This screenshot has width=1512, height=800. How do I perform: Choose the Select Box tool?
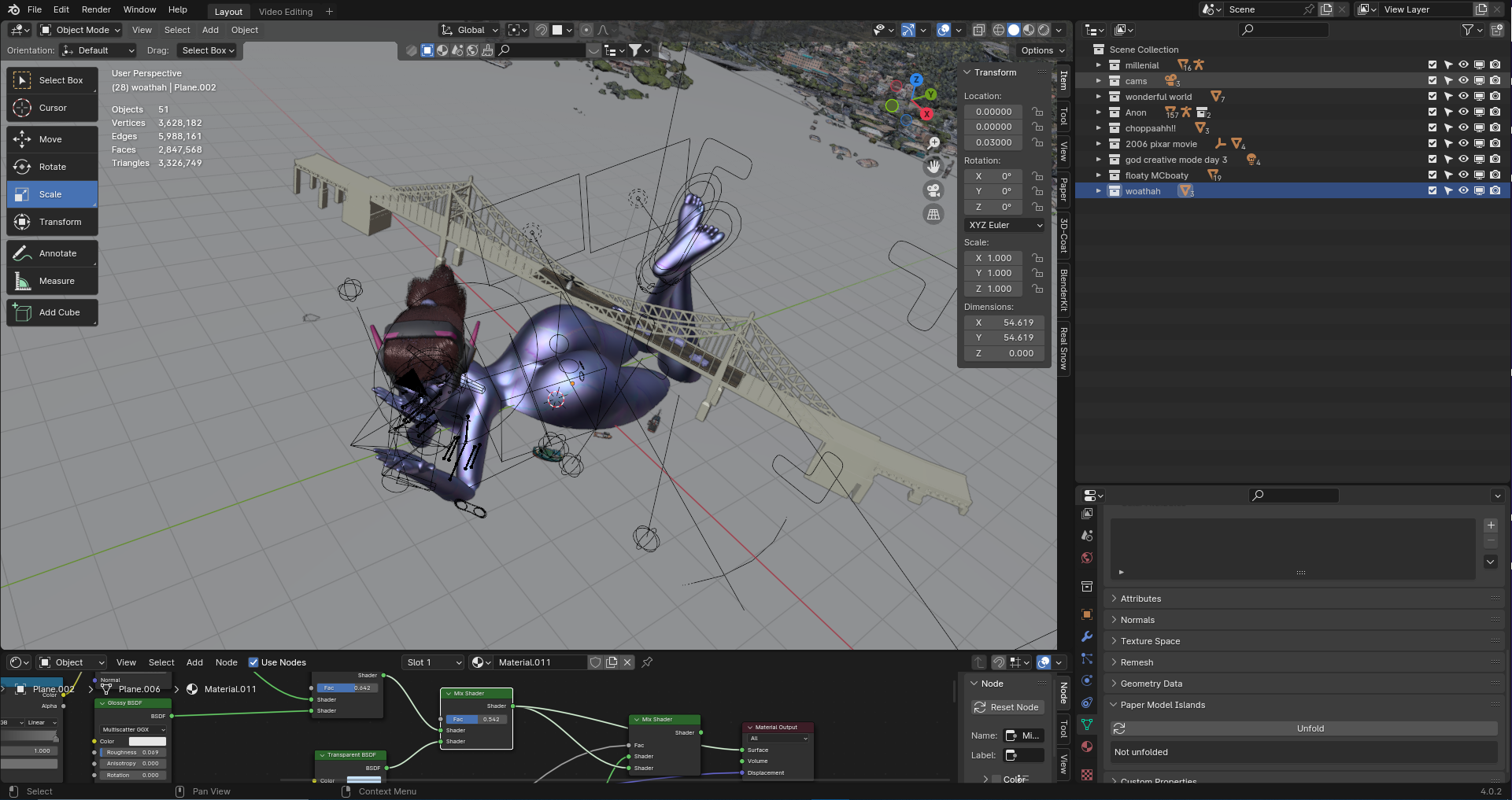coord(52,80)
